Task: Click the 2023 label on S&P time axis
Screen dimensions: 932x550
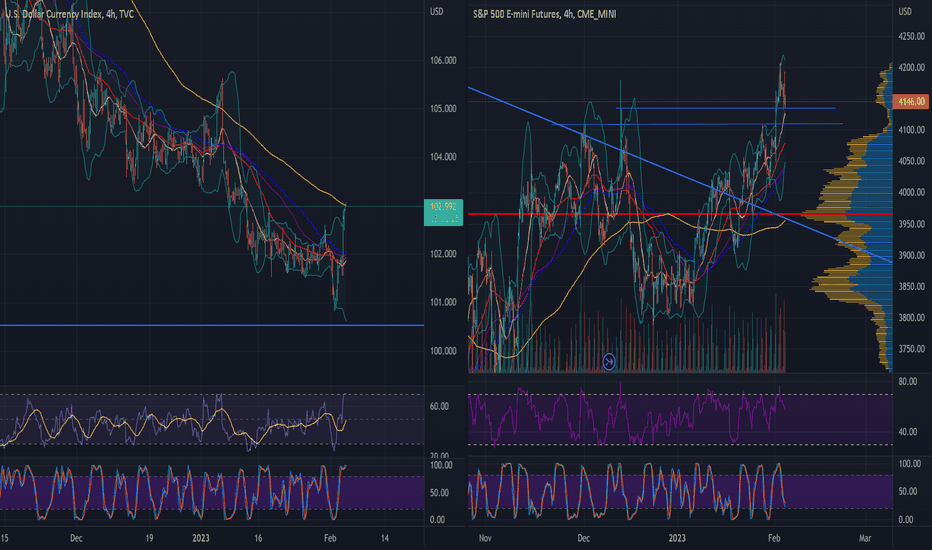Action: click(x=677, y=538)
